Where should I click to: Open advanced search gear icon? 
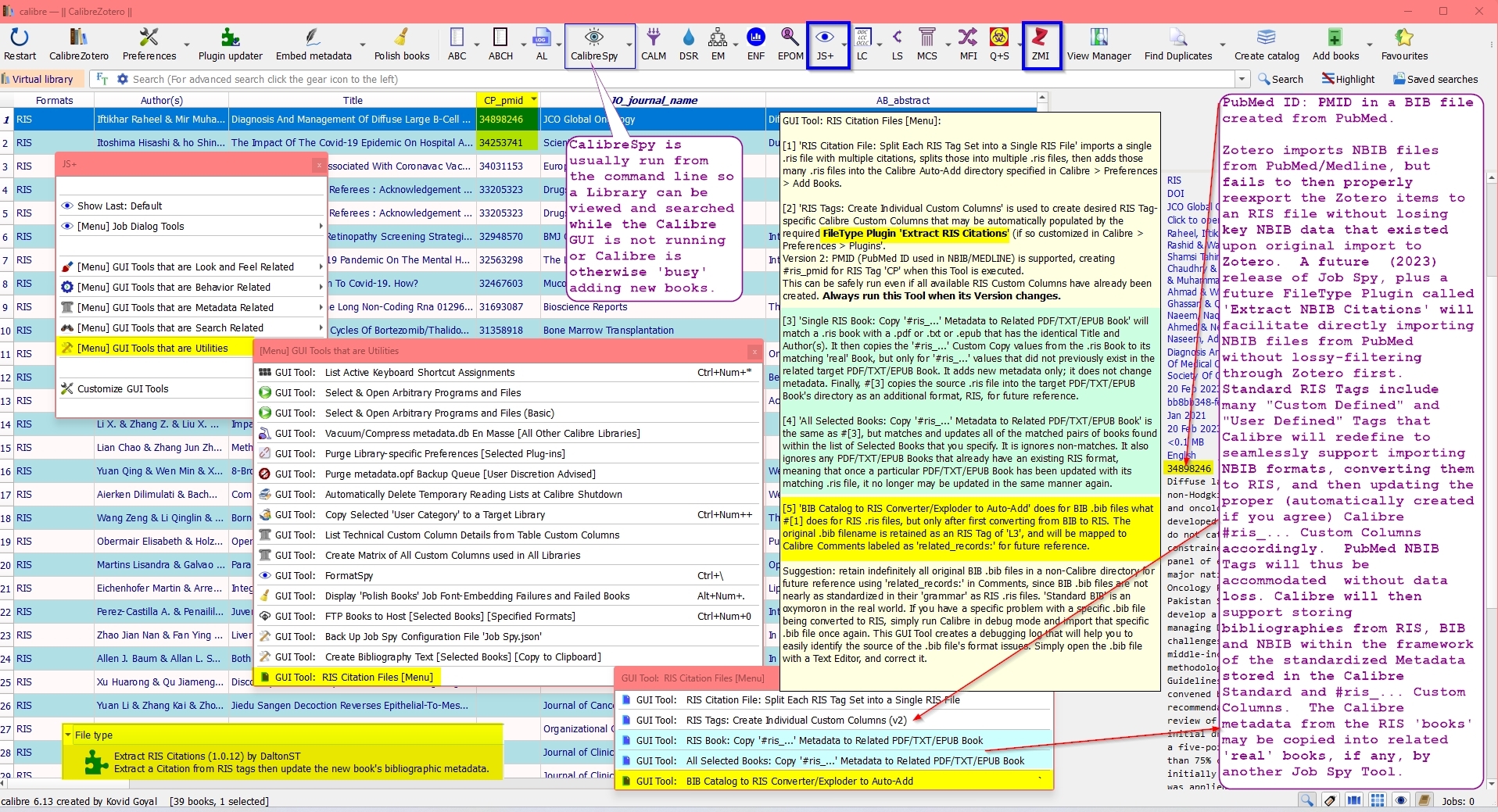pyautogui.click(x=122, y=79)
